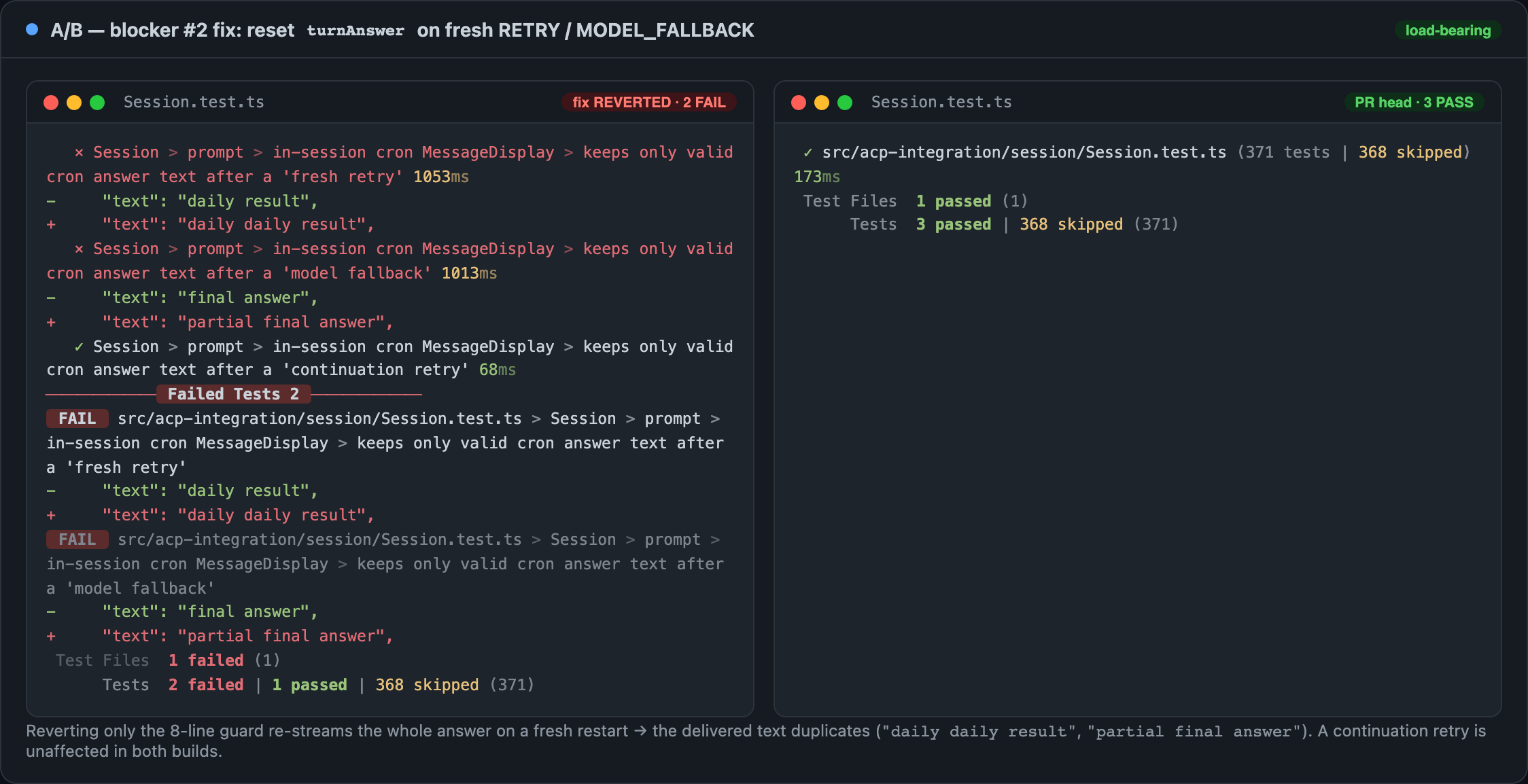Click the ✓ mark on the 'continuation retry' test line

79,347
